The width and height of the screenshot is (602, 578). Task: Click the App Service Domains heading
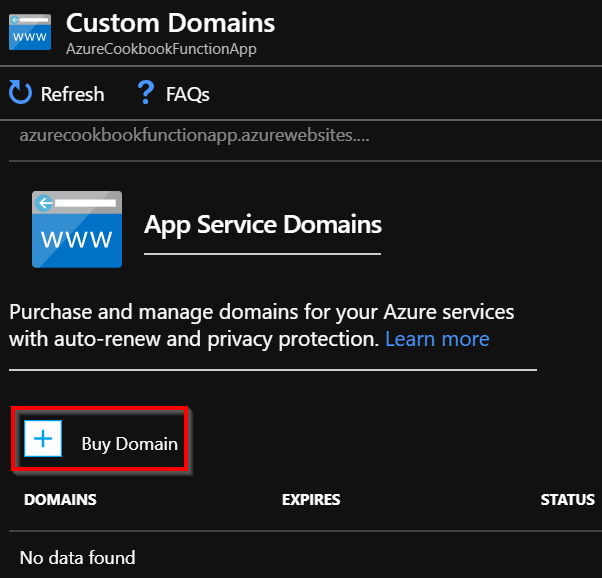tap(263, 224)
